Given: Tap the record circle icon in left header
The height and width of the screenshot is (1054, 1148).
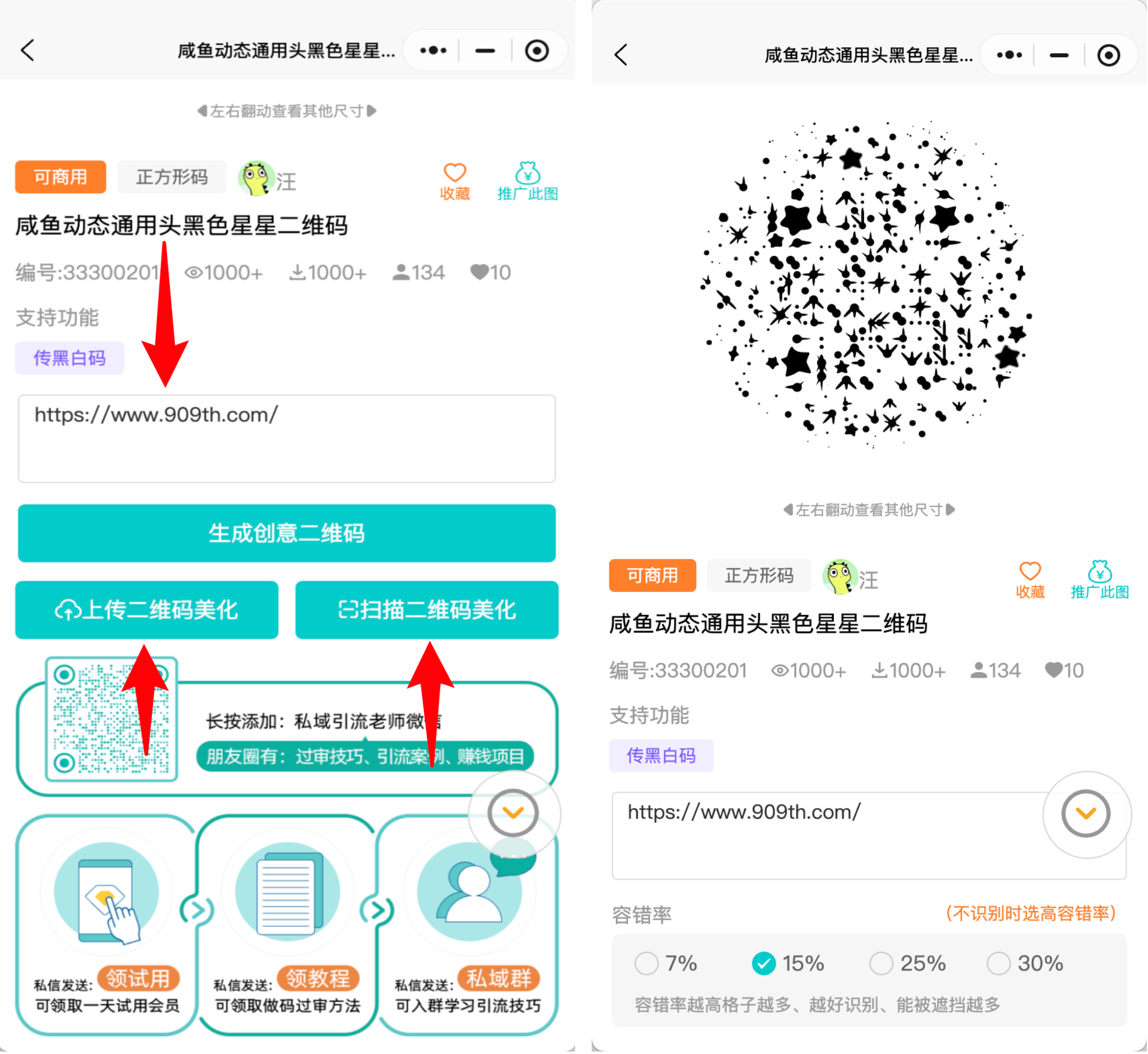Looking at the screenshot, I should (x=537, y=51).
